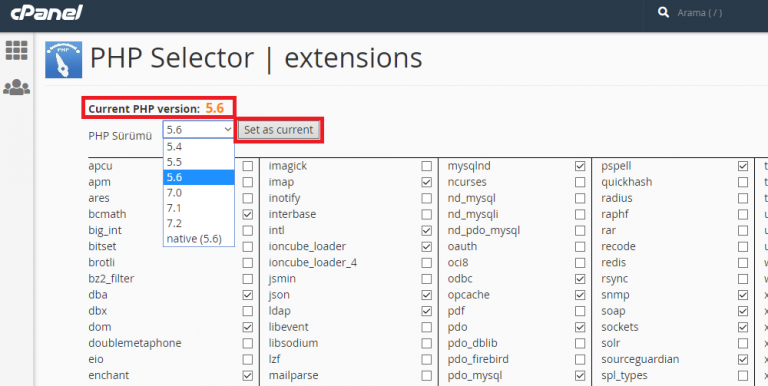768x386 pixels.
Task: Check the rsync extension
Action: [743, 279]
